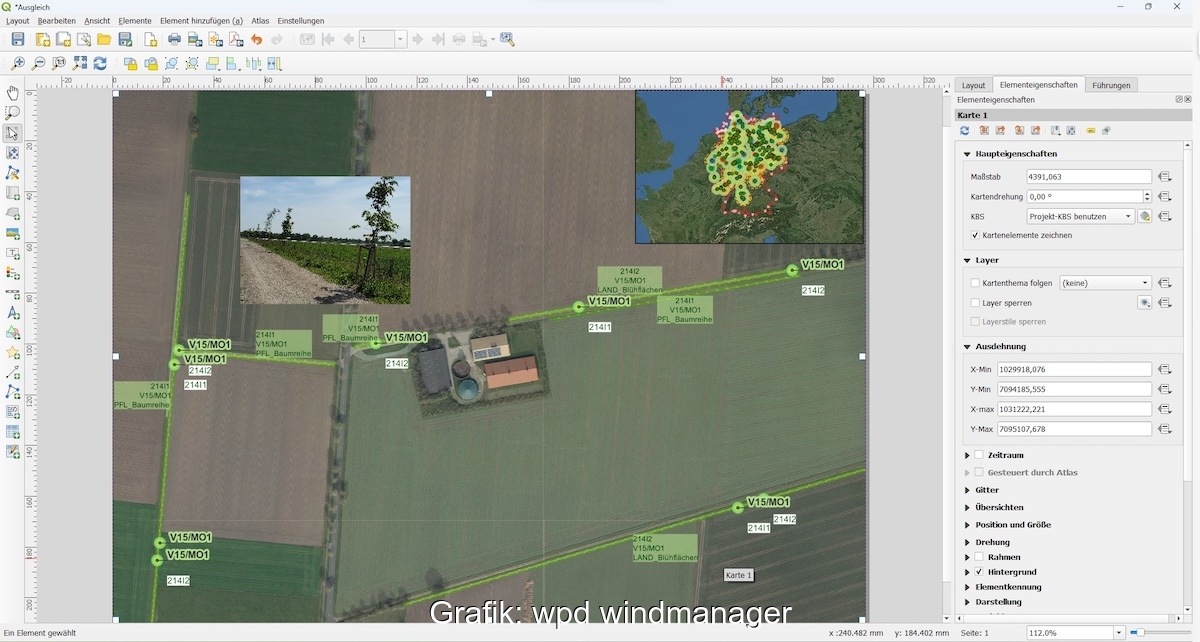The image size is (1200, 642).
Task: Choose the Add Legend tool
Action: 13,273
